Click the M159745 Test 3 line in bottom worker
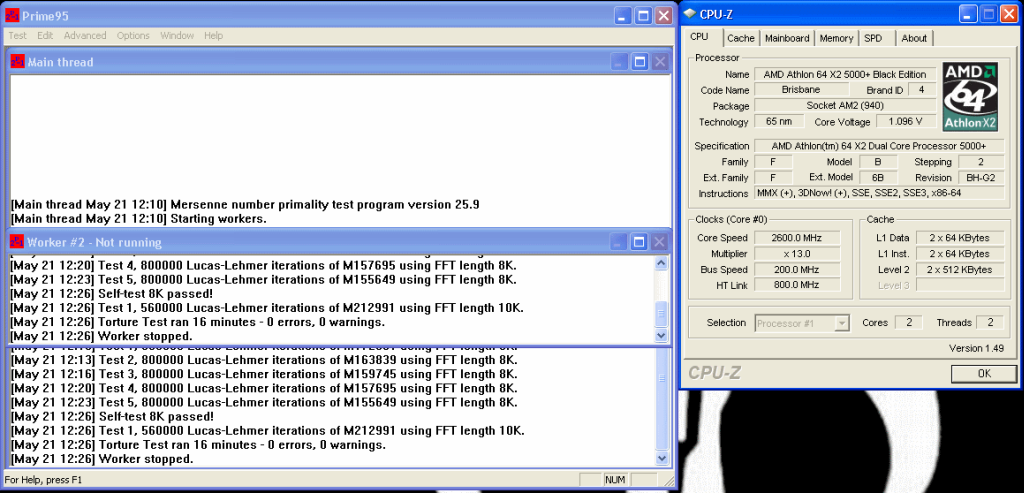The width and height of the screenshot is (1024, 493). pyautogui.click(x=264, y=374)
